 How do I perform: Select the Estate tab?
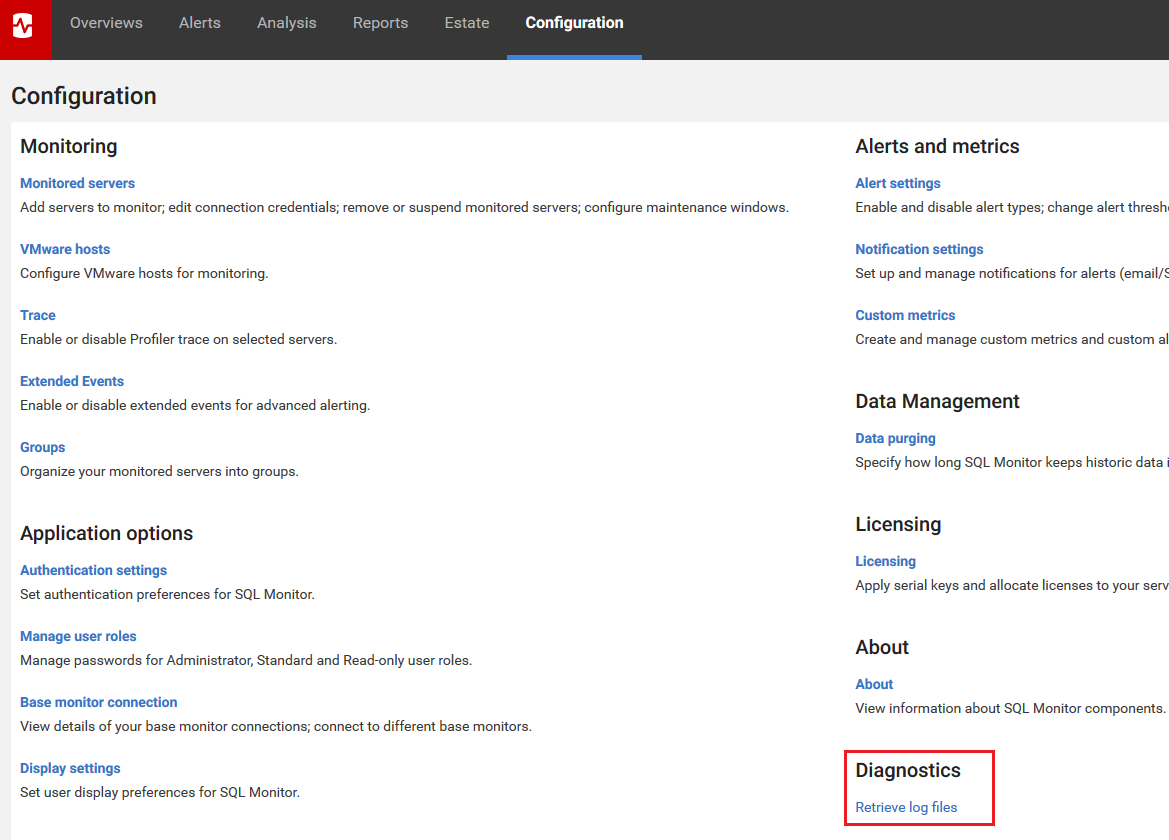(467, 23)
